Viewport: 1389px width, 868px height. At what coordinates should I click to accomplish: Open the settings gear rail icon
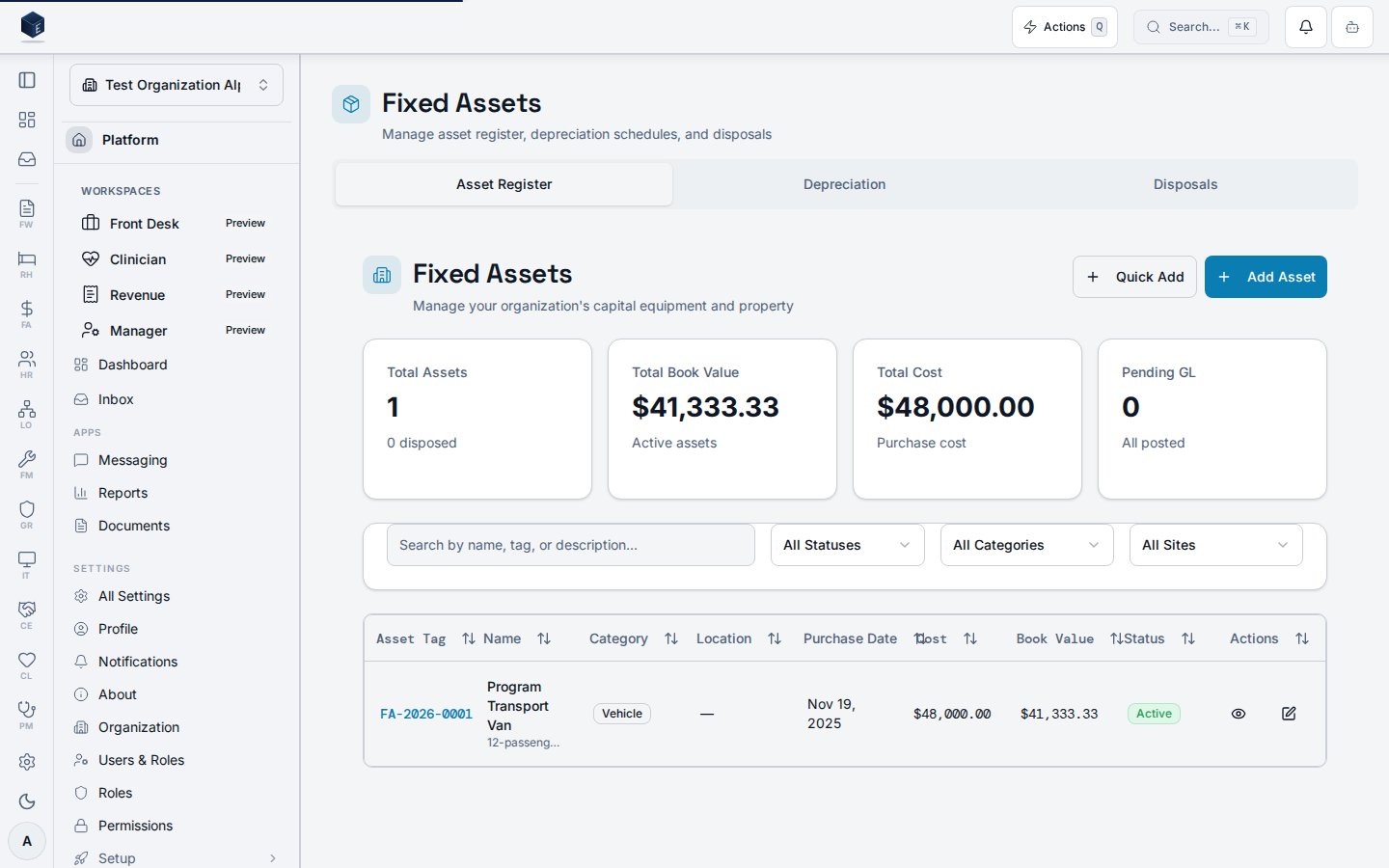(27, 762)
